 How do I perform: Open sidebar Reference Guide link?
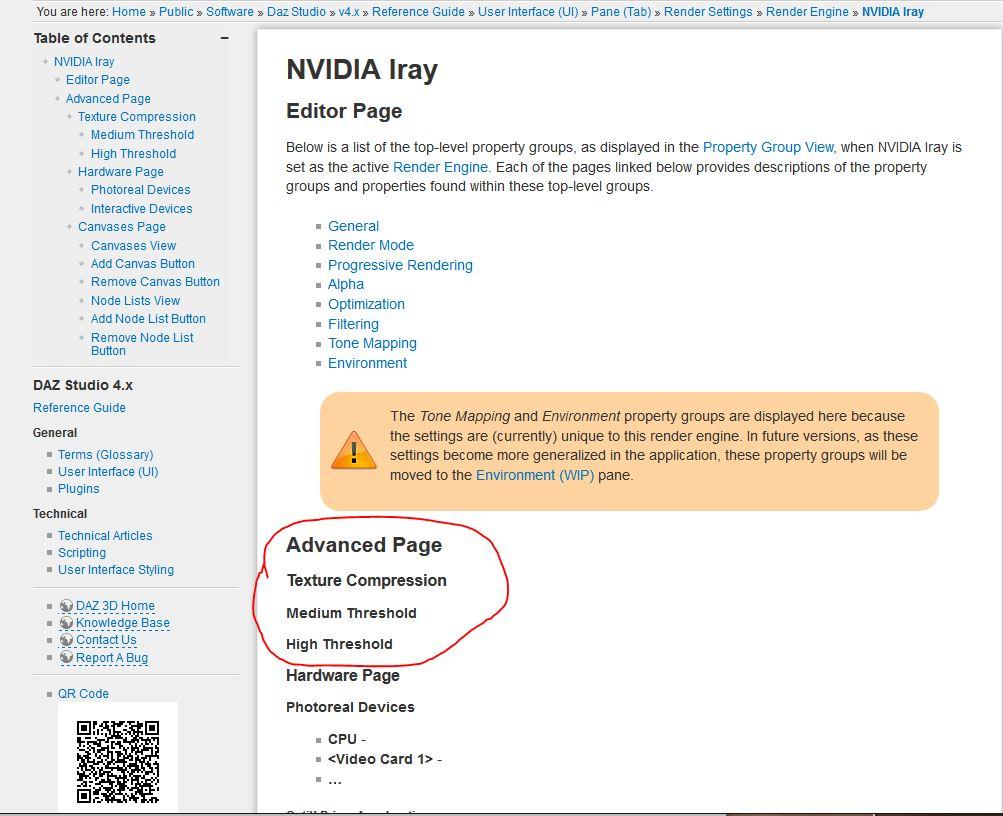tap(79, 408)
